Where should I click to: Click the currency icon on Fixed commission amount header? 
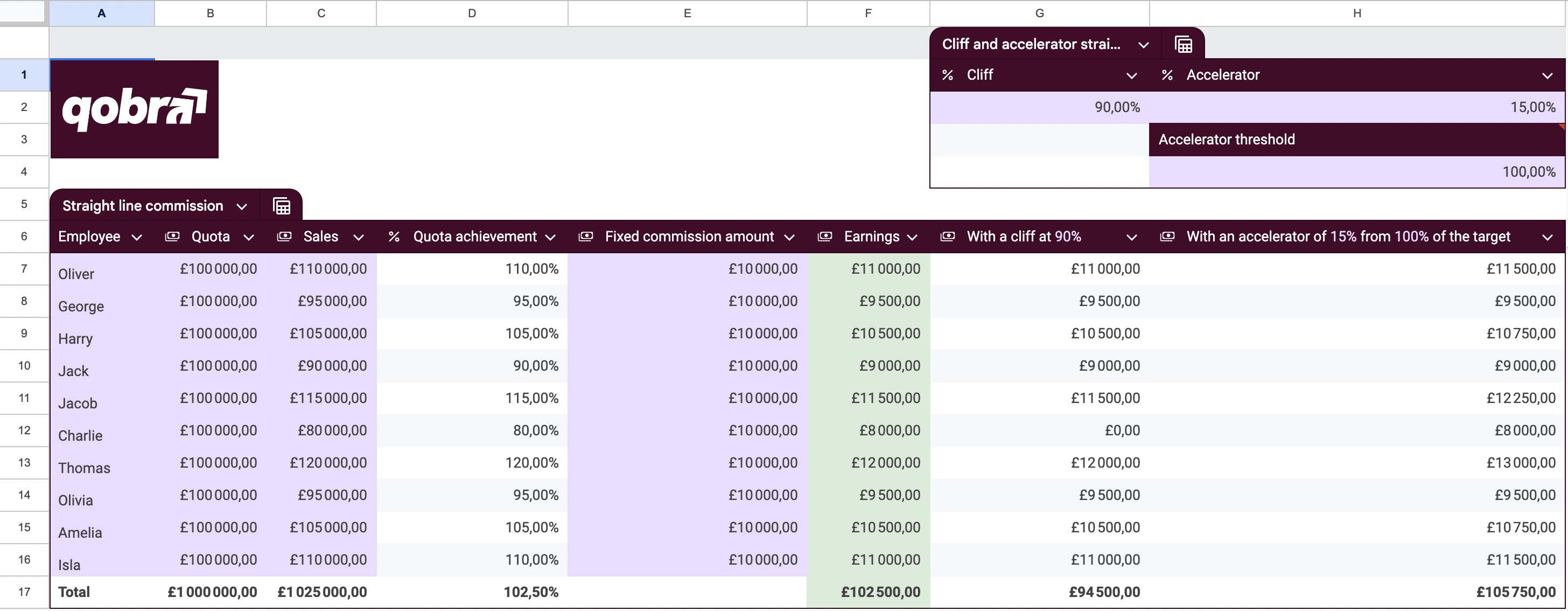coord(585,237)
